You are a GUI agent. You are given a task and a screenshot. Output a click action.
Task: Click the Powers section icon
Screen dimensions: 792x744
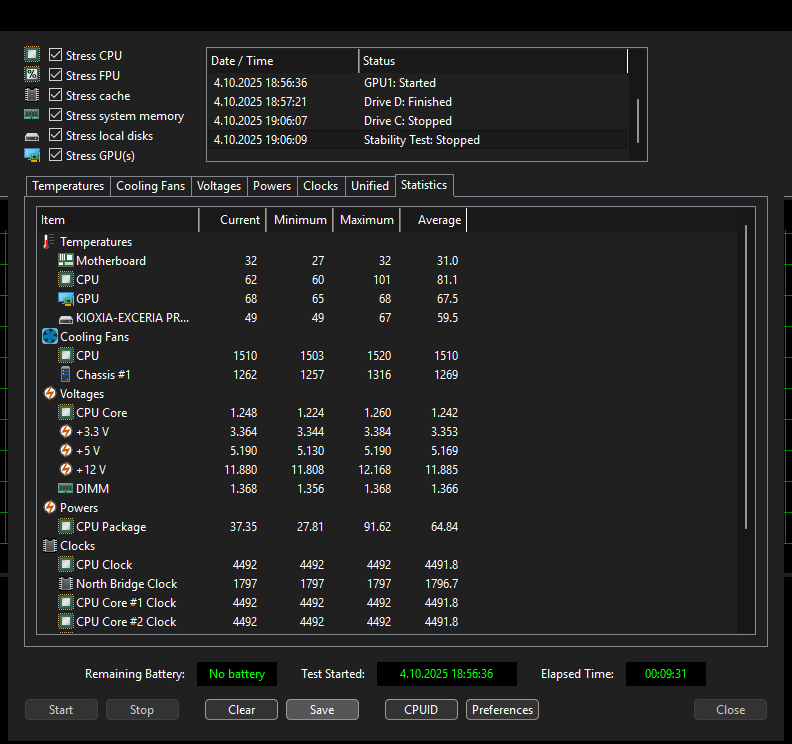point(50,507)
